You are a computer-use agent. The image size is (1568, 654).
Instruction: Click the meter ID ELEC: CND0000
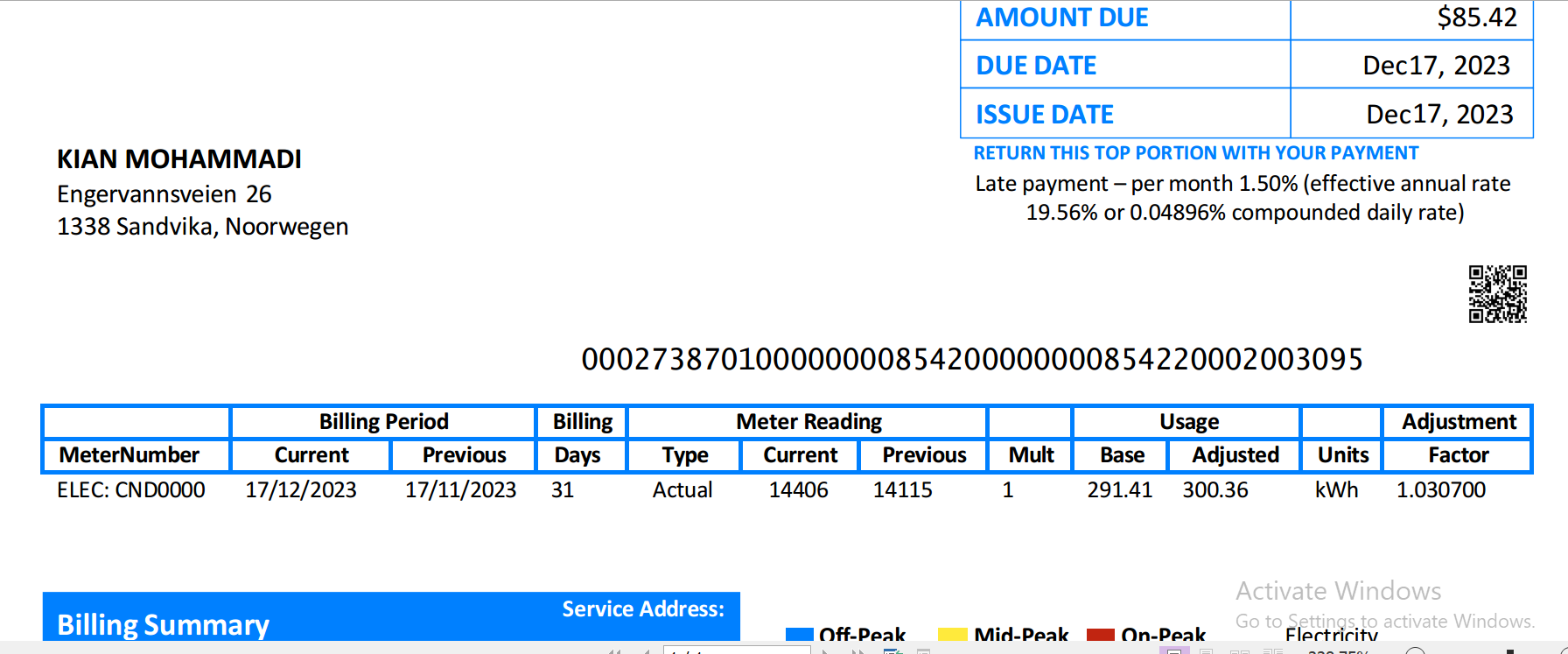point(131,489)
